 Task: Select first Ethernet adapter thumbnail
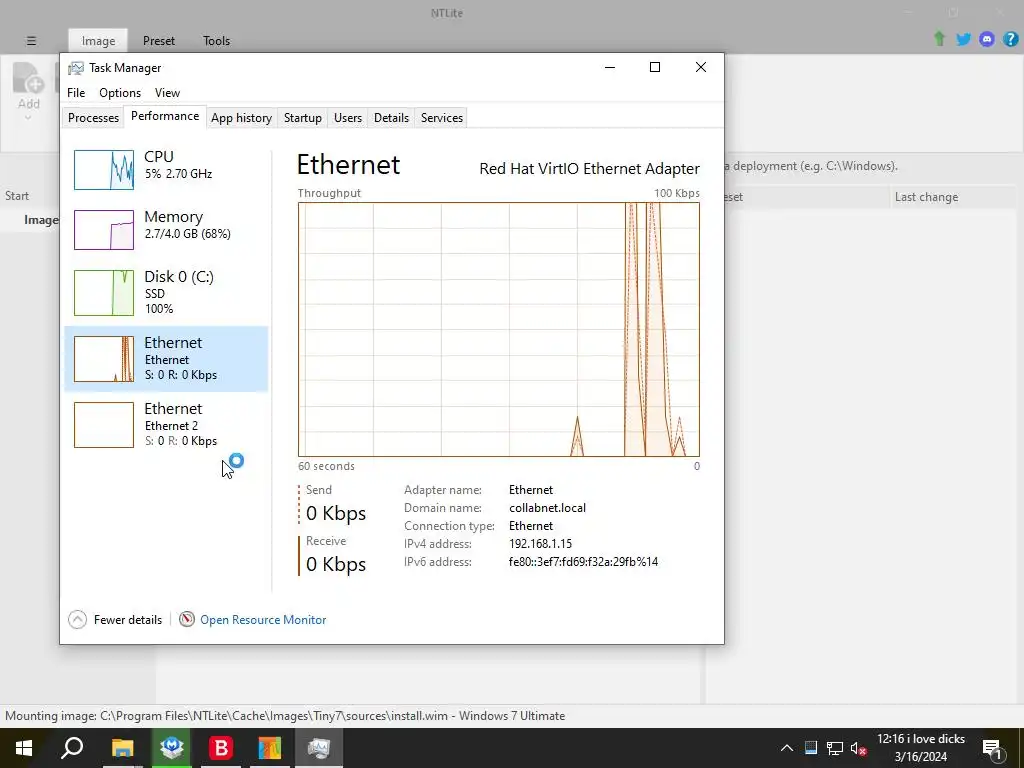click(x=104, y=359)
